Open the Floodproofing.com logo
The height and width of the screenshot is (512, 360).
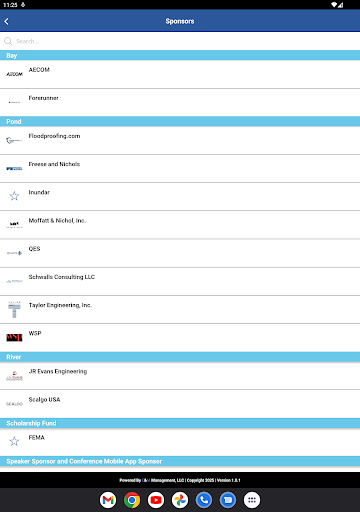(14, 140)
